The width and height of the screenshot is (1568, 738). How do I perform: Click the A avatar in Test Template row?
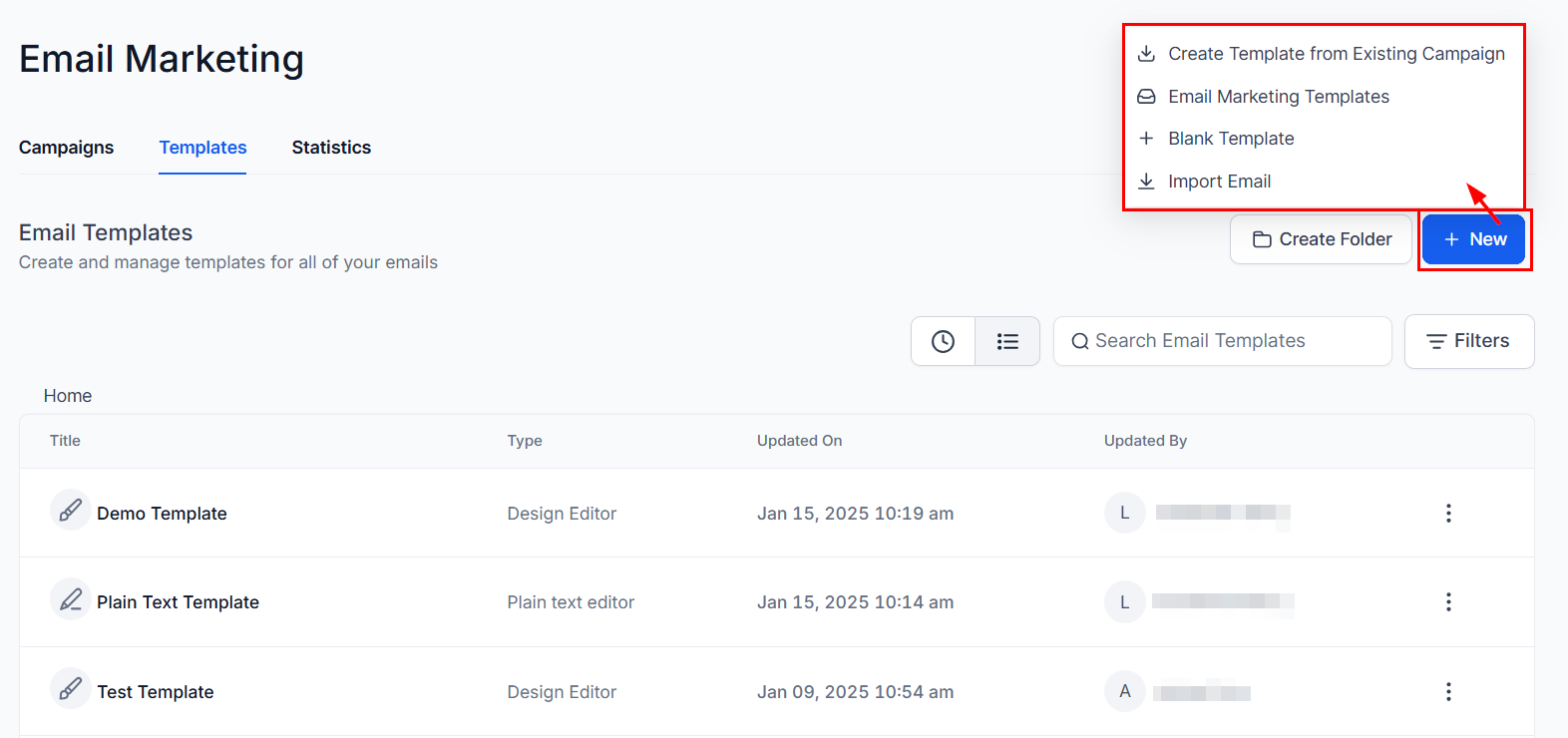click(1124, 691)
